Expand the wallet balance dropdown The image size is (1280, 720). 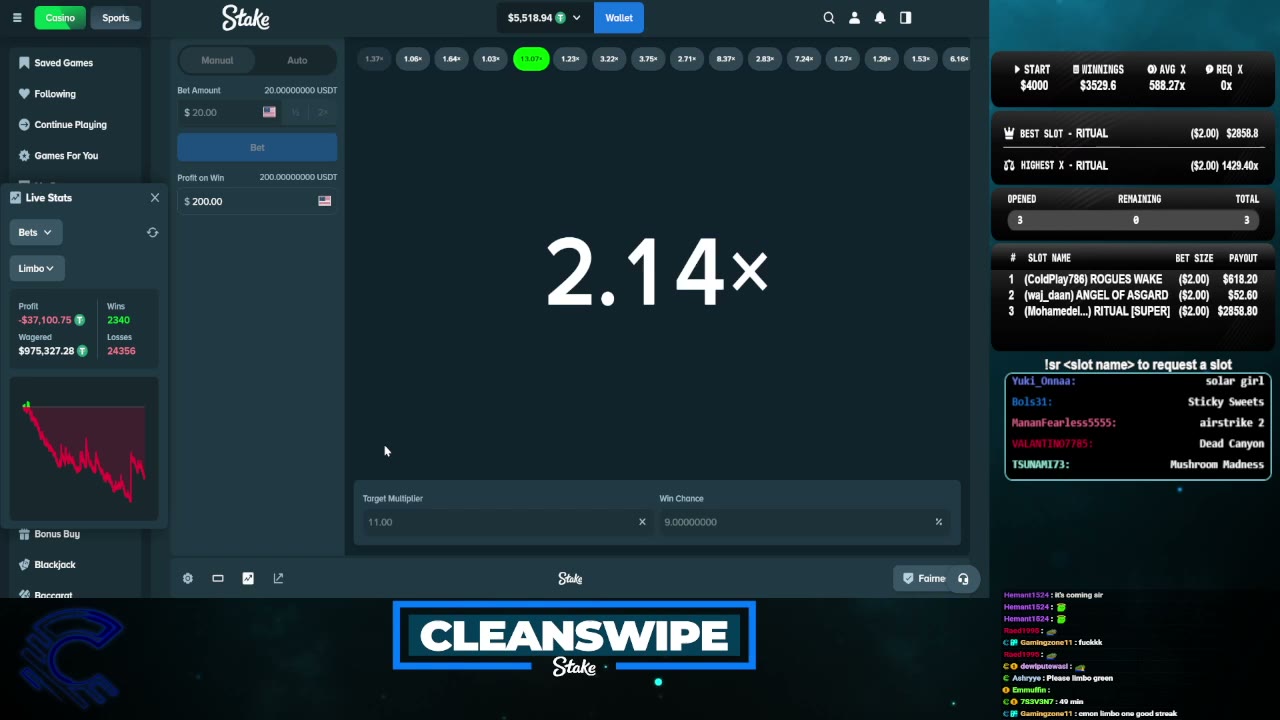576,18
